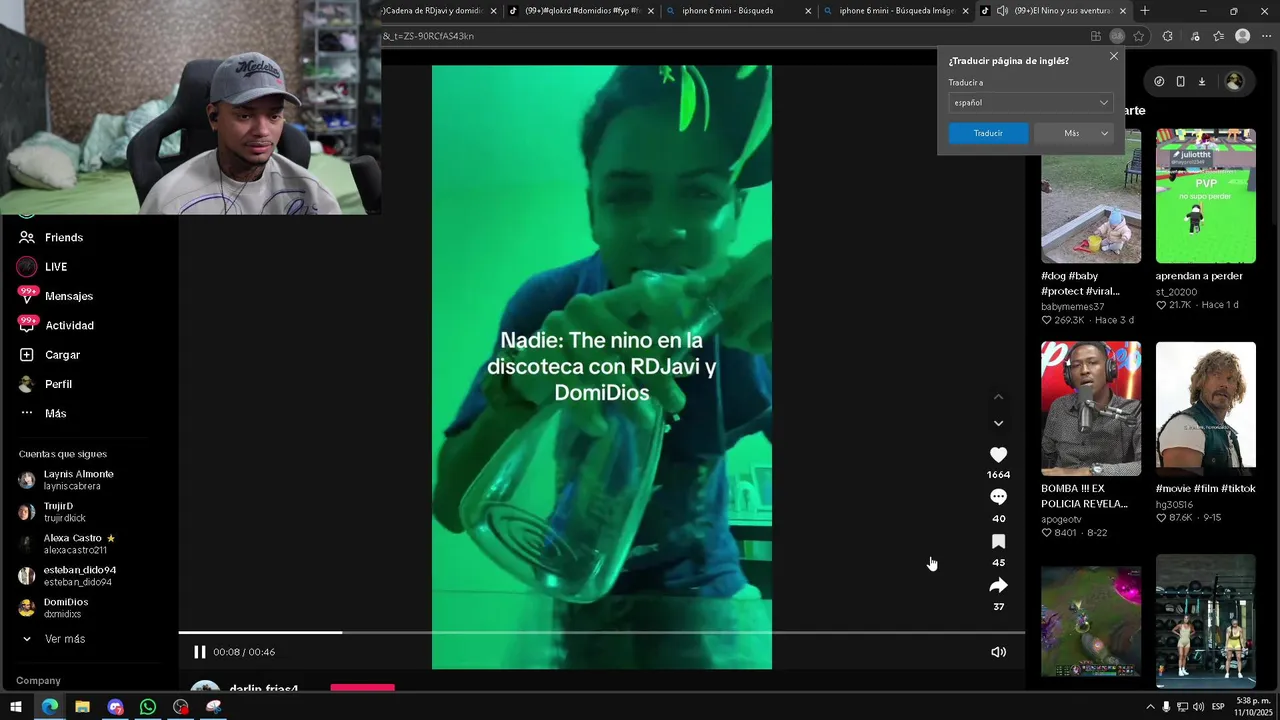Image resolution: width=1280 pixels, height=720 pixels.
Task: Open taskbar clock and date
Action: coord(1252,707)
